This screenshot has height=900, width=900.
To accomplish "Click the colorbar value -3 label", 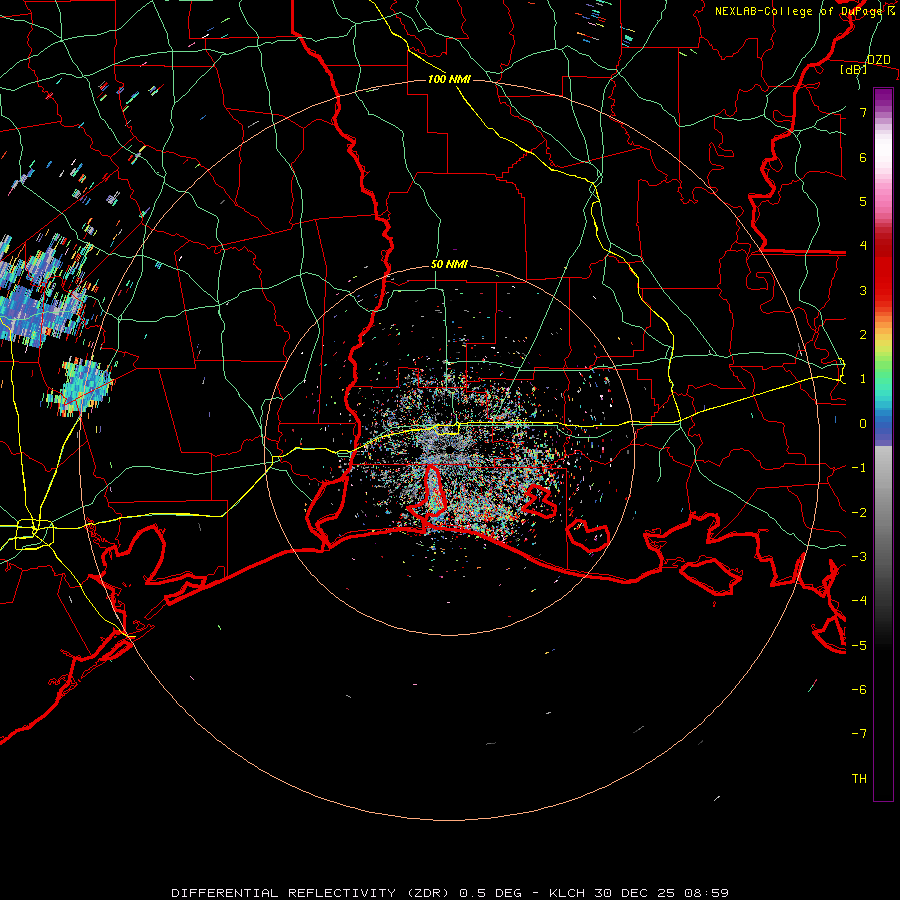I will click(x=859, y=557).
